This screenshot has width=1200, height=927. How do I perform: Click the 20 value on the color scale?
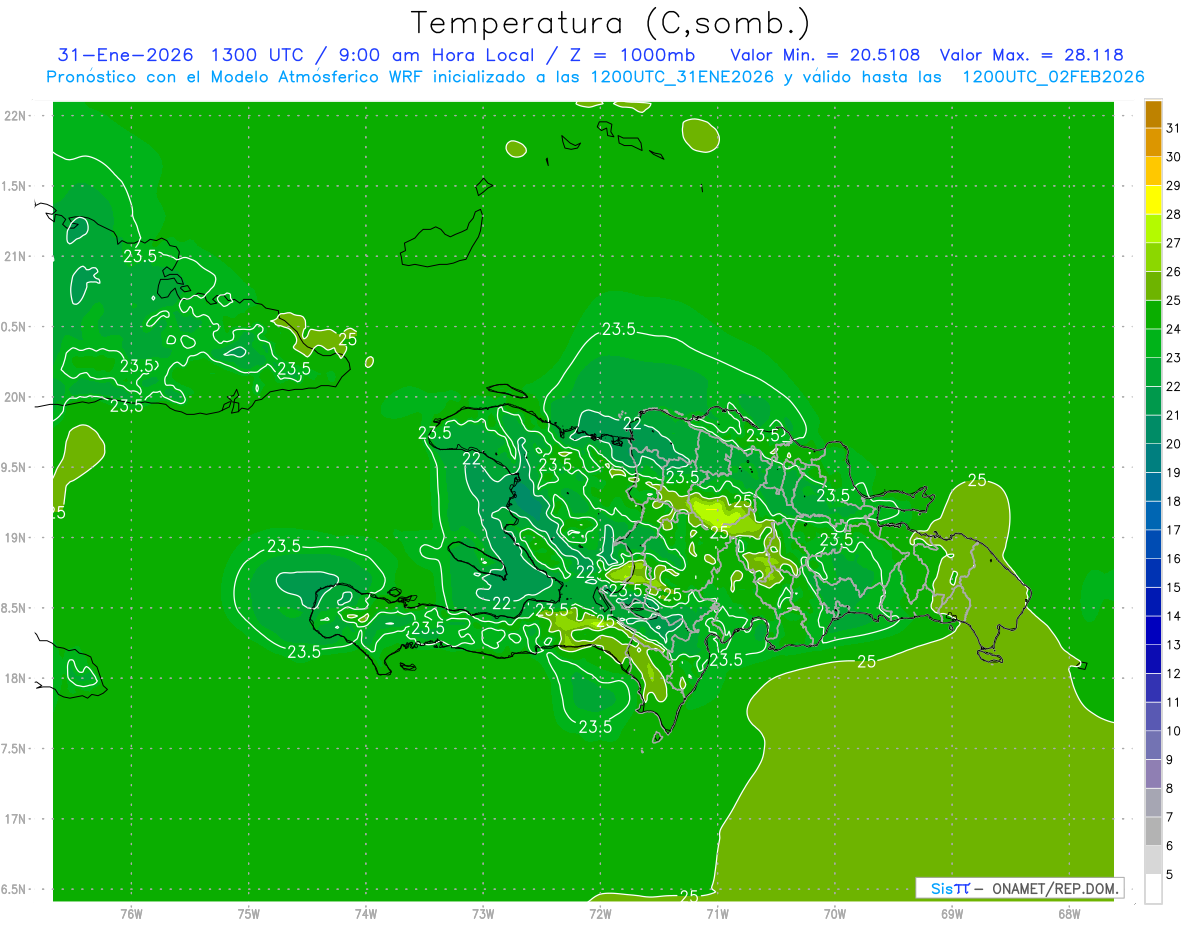tap(1173, 444)
